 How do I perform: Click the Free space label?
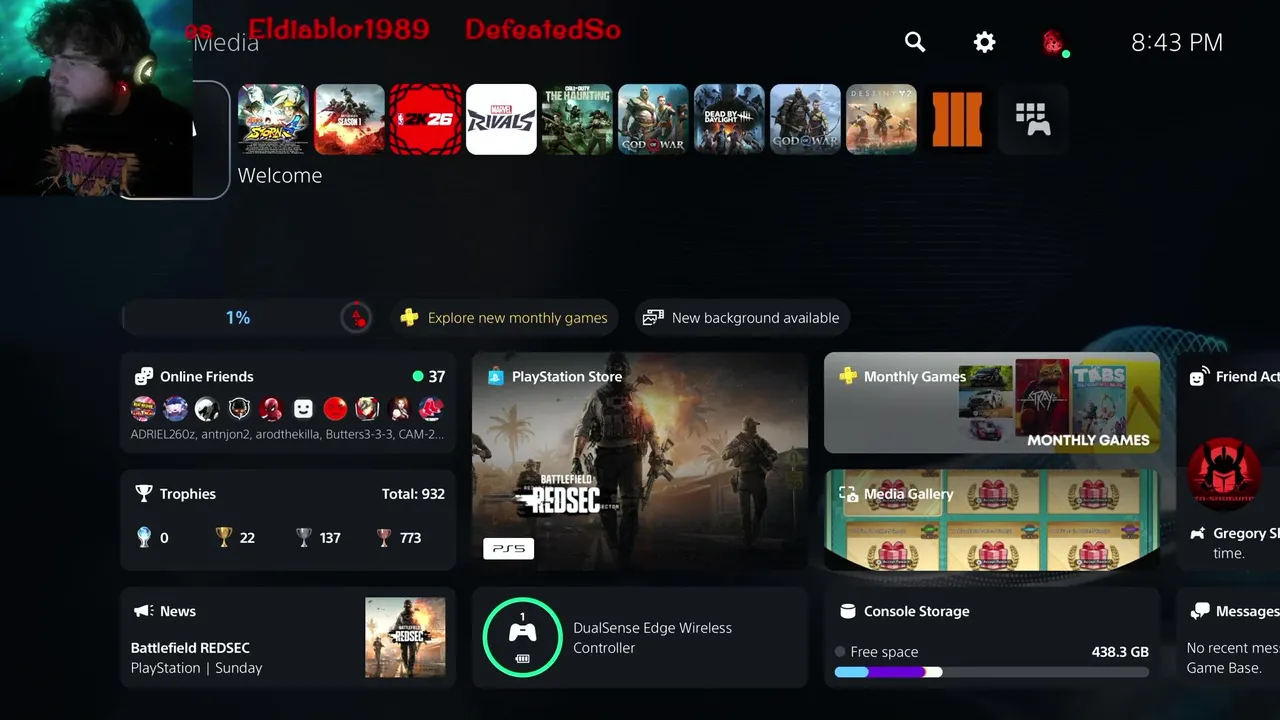(884, 652)
